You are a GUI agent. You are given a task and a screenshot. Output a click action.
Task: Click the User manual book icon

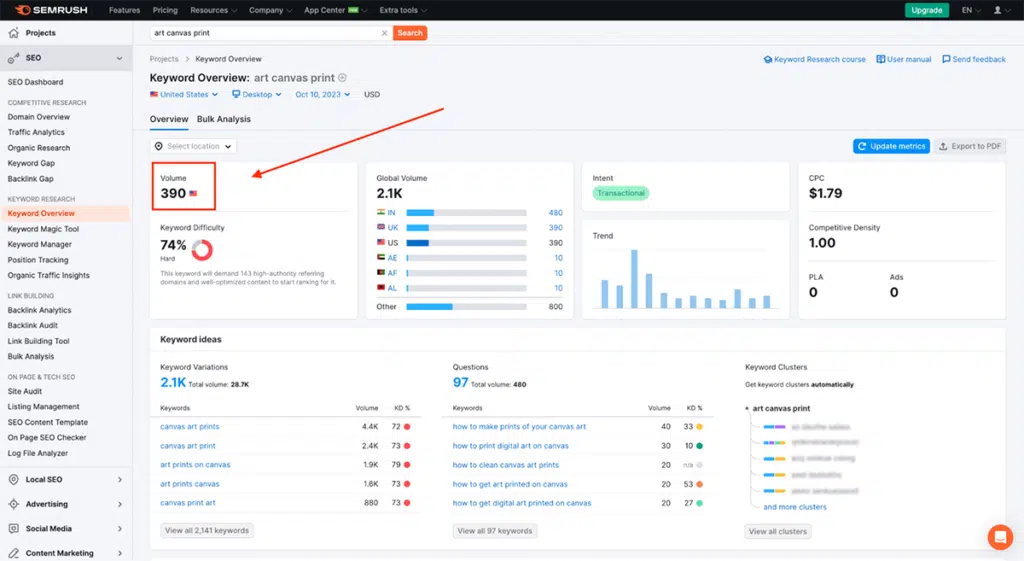point(880,59)
